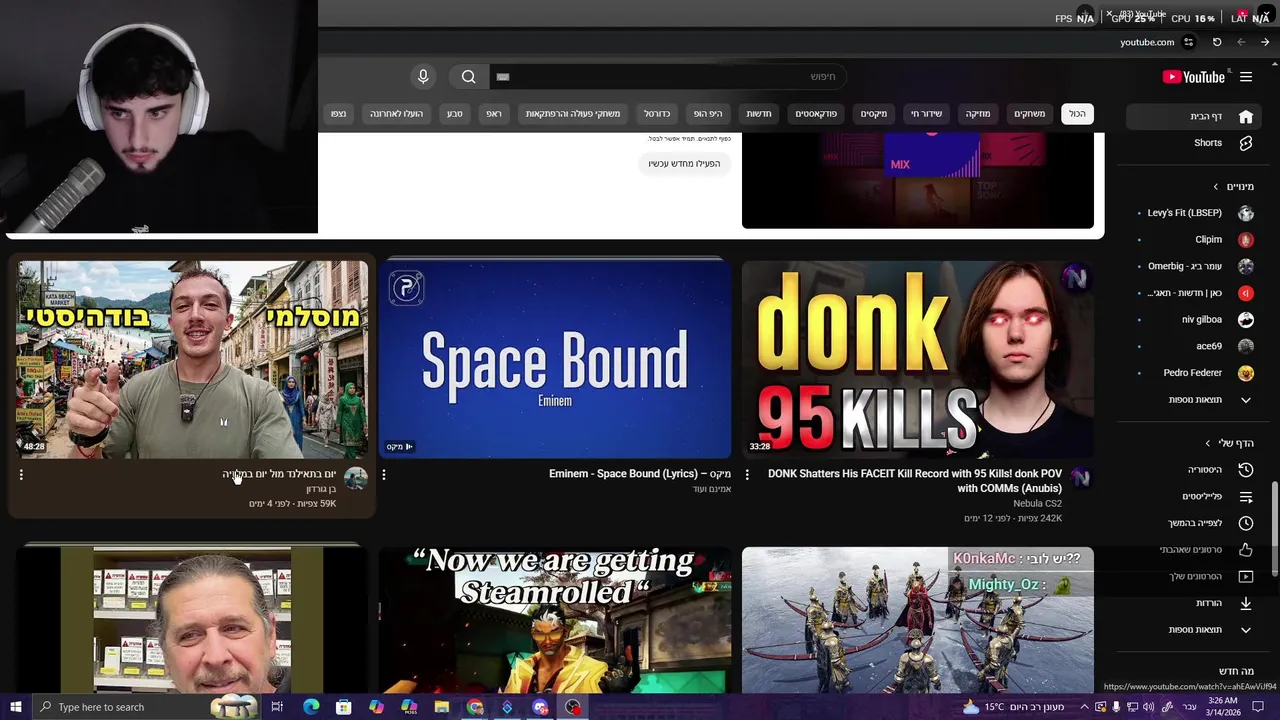Open File Explorer from taskbar
Viewport: 1280px width, 720px height.
[442, 707]
